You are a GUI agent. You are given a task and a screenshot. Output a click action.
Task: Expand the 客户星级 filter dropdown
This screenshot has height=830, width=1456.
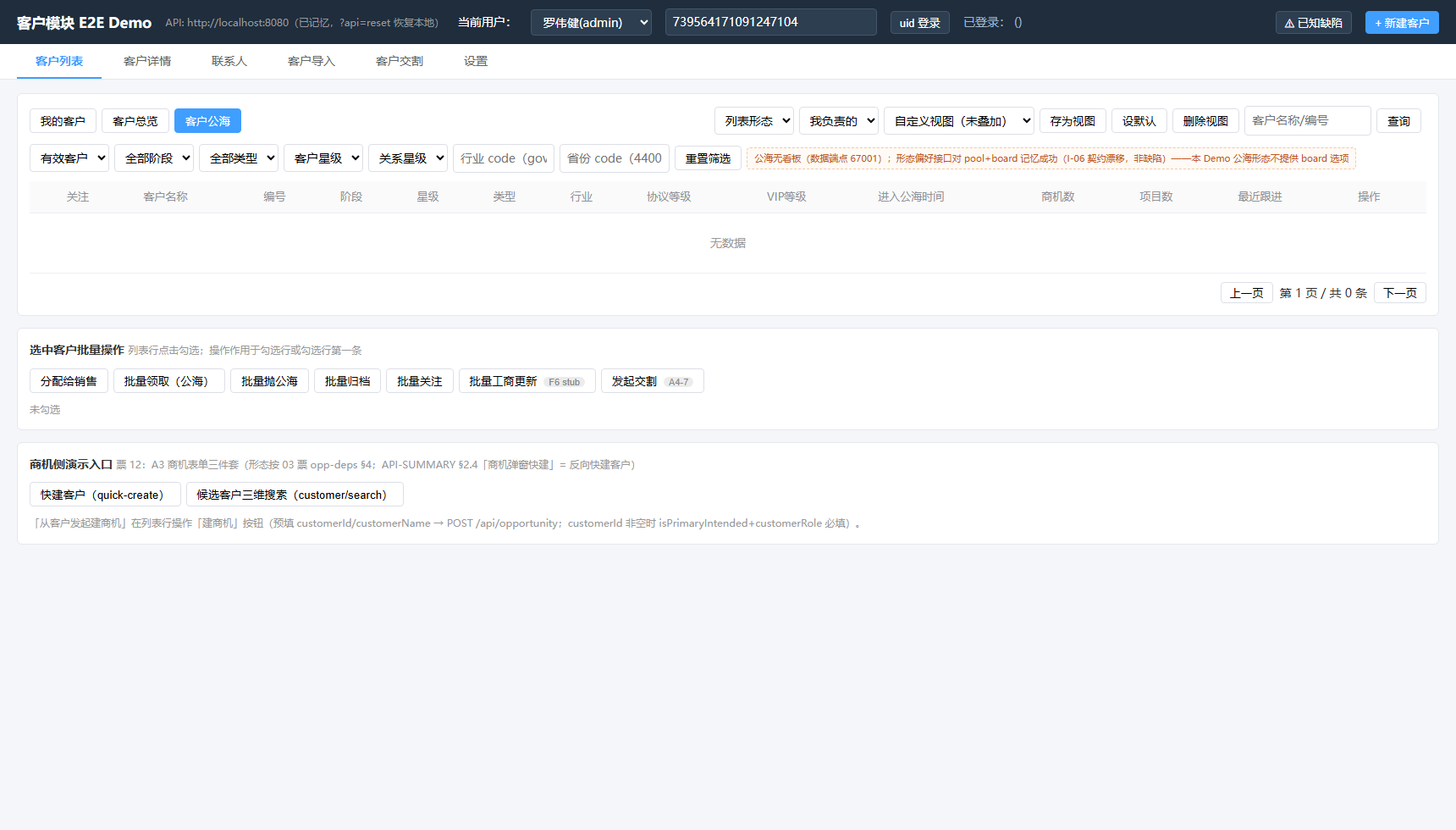click(323, 158)
